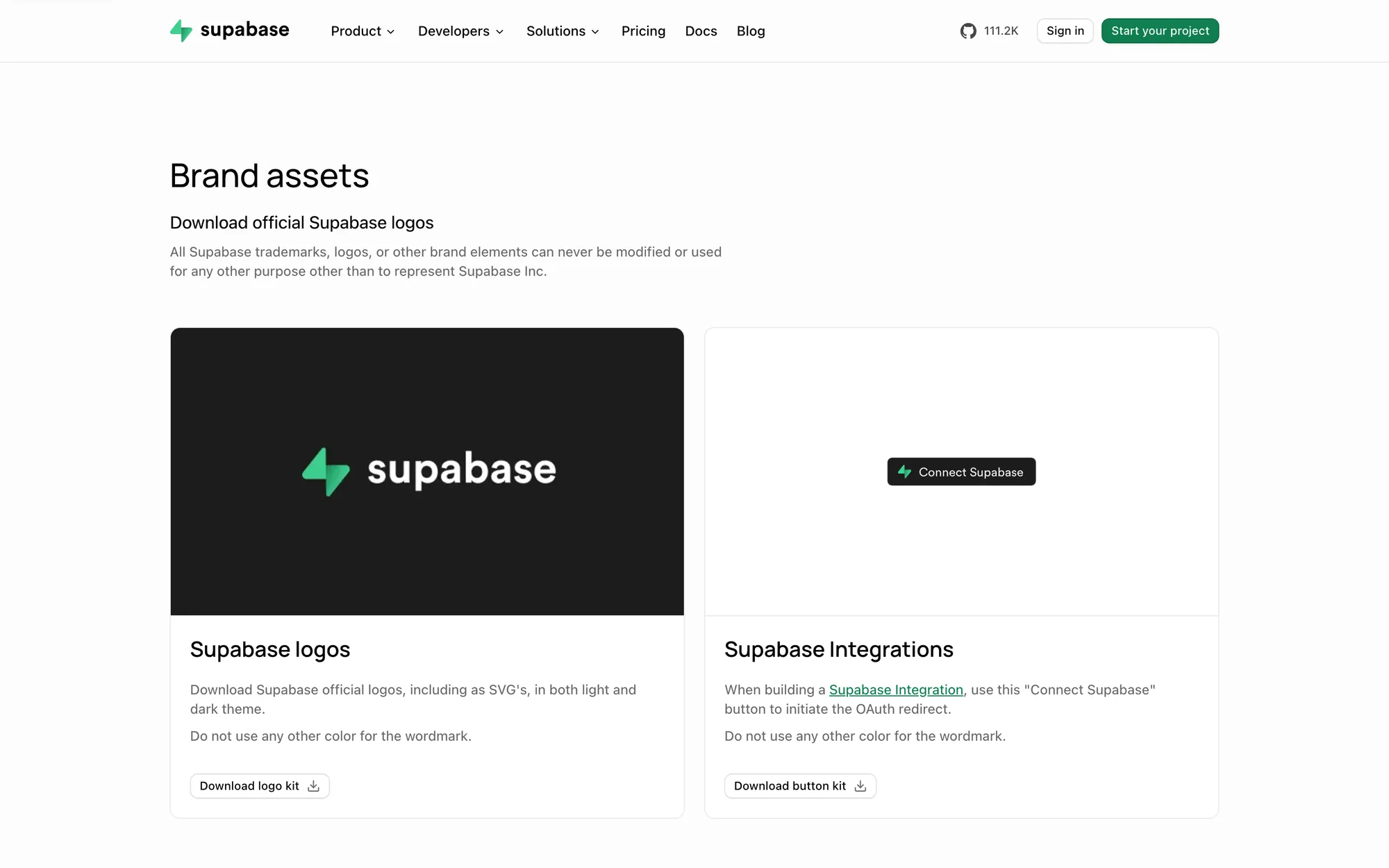Go to the Pricing page
The image size is (1389, 868).
643,31
